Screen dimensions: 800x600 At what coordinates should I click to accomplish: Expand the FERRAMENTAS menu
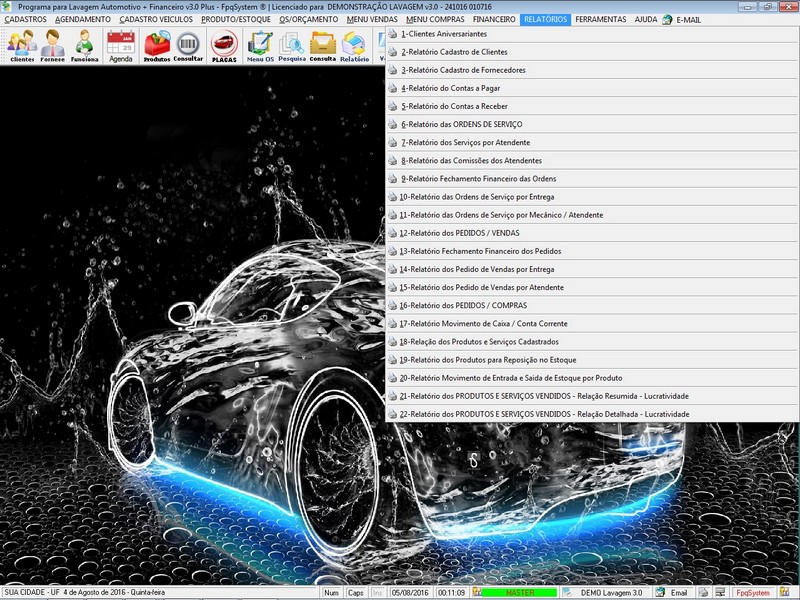pos(601,19)
